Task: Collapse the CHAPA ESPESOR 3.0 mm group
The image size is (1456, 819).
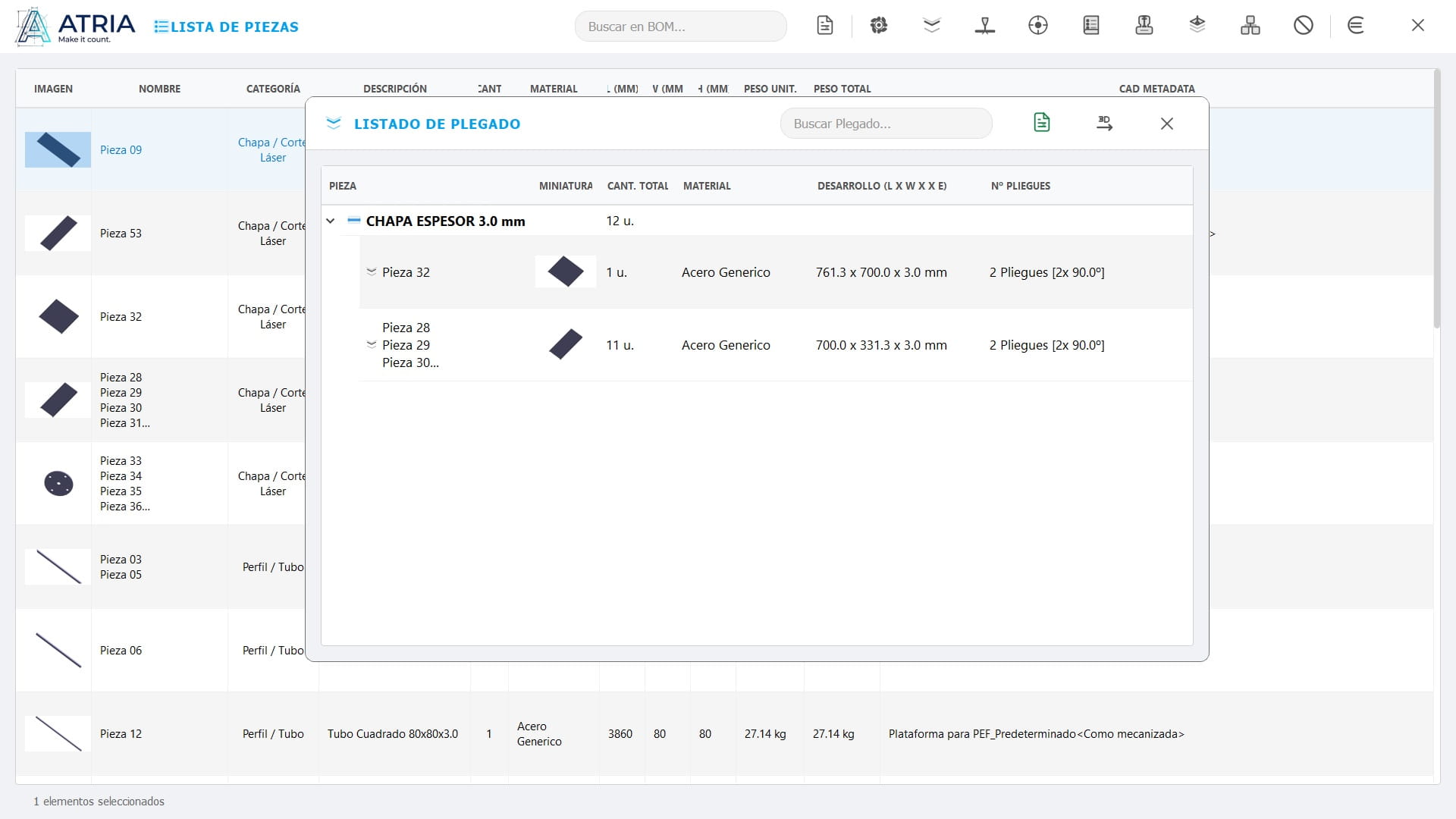Action: 331,221
